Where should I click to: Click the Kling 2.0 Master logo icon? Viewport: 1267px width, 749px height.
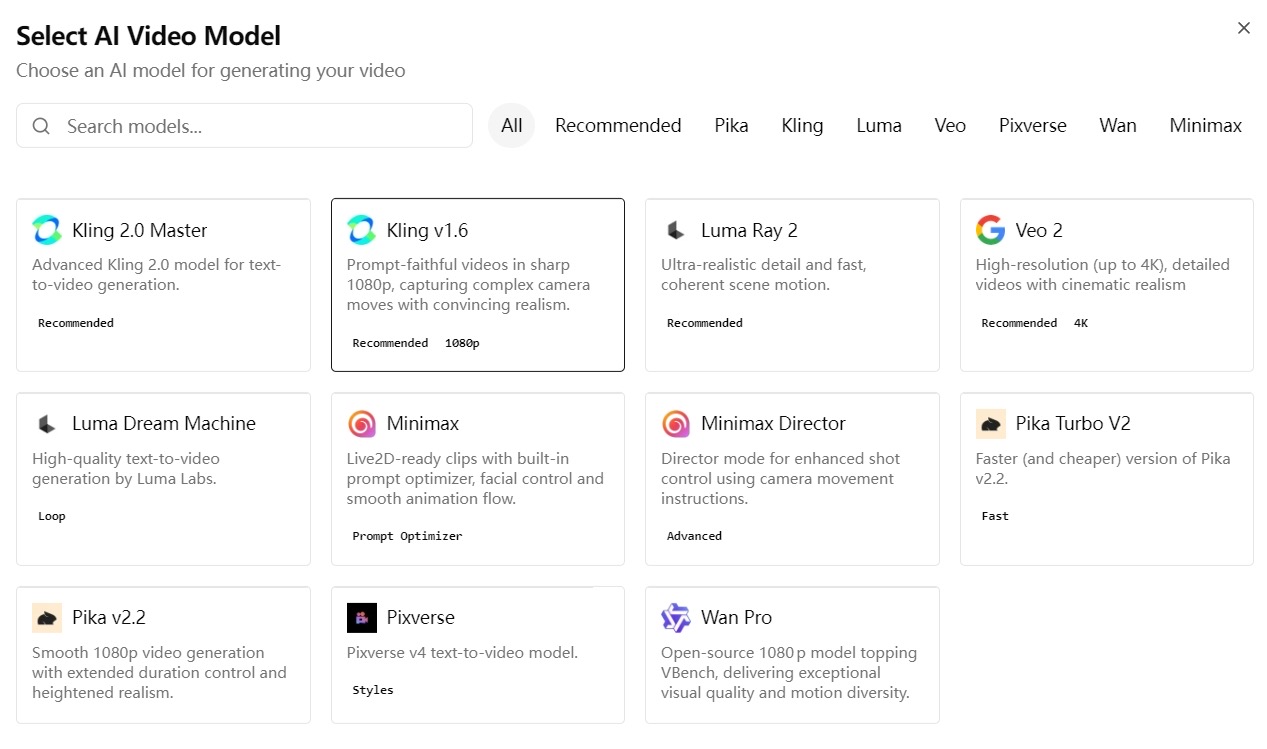(x=47, y=230)
